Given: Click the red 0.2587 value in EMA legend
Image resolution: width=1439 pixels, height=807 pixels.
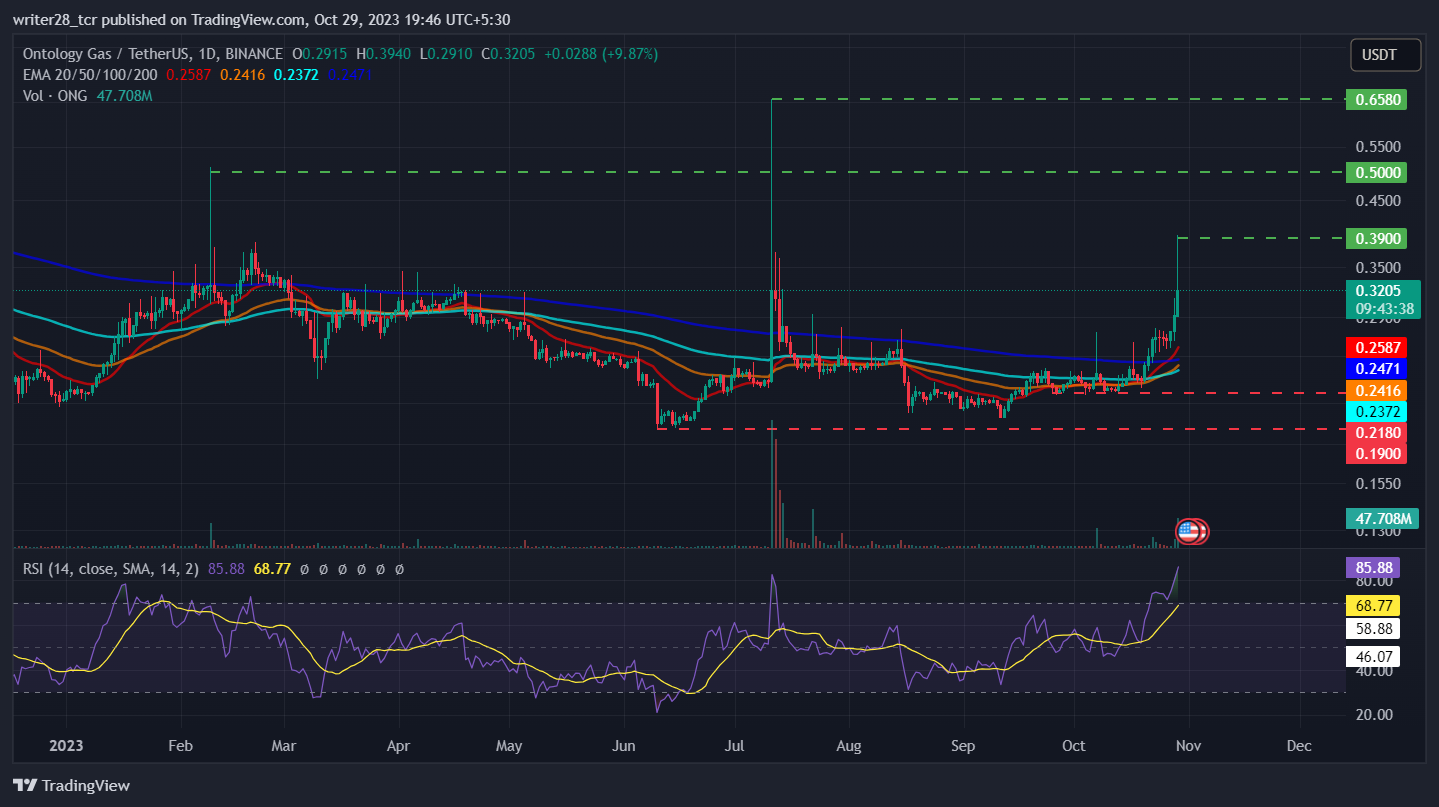Looking at the screenshot, I should click(x=188, y=74).
